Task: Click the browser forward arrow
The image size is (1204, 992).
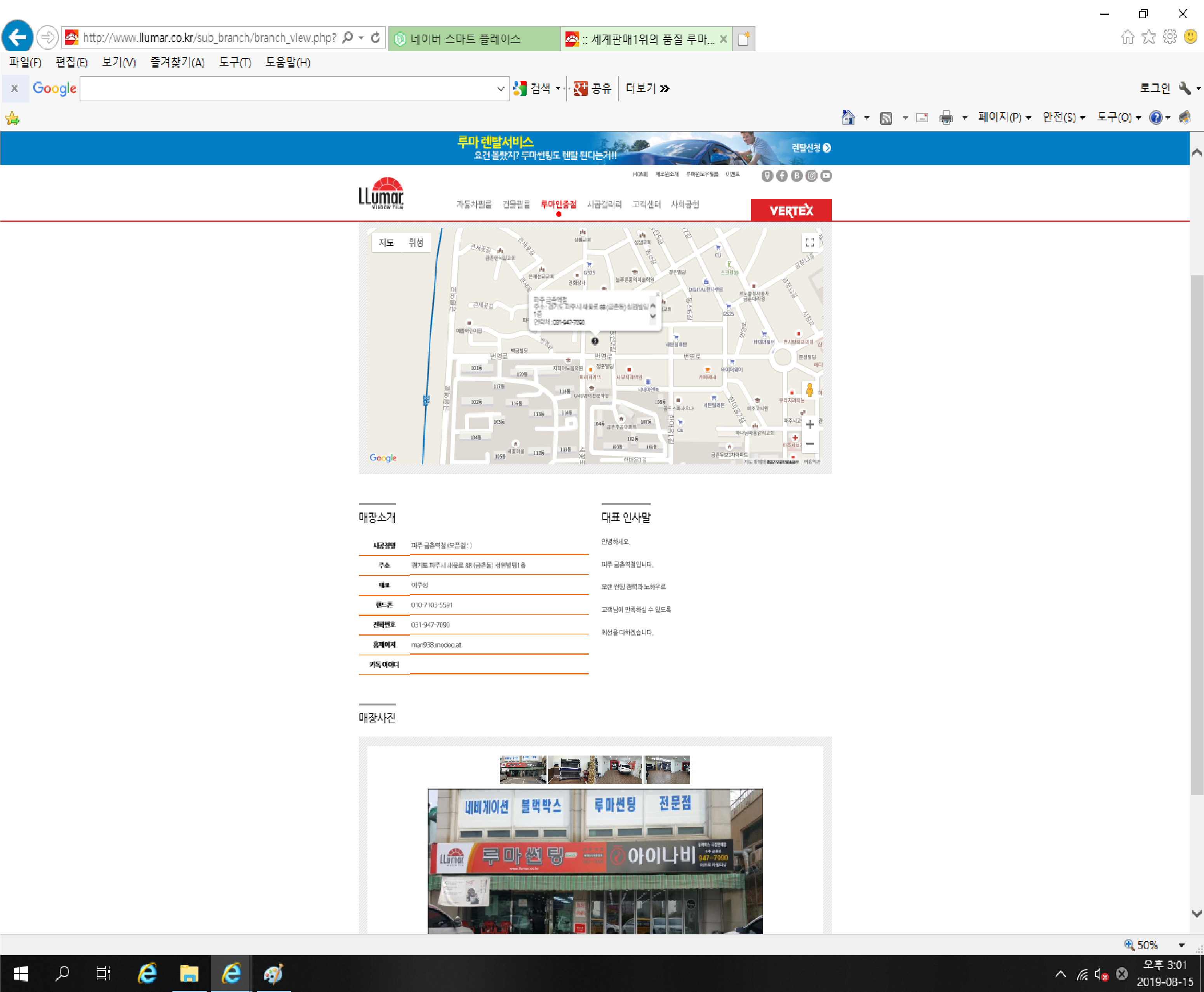Action: (47, 38)
